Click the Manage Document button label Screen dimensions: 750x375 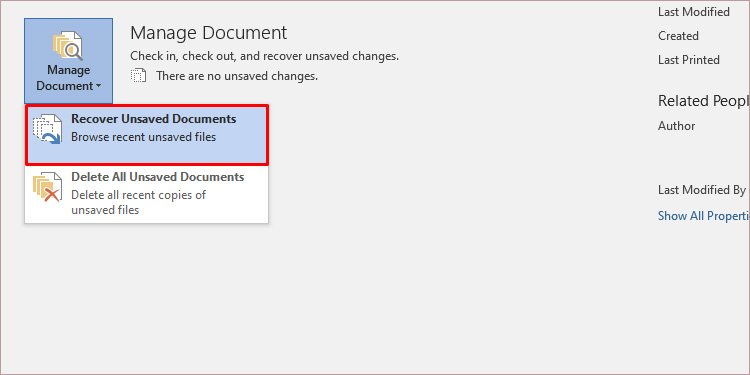pos(68,78)
